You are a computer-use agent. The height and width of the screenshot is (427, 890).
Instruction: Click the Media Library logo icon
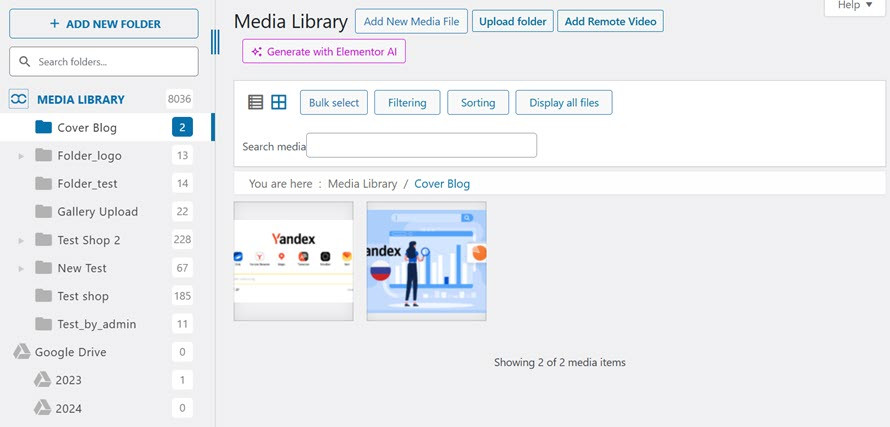click(x=19, y=99)
